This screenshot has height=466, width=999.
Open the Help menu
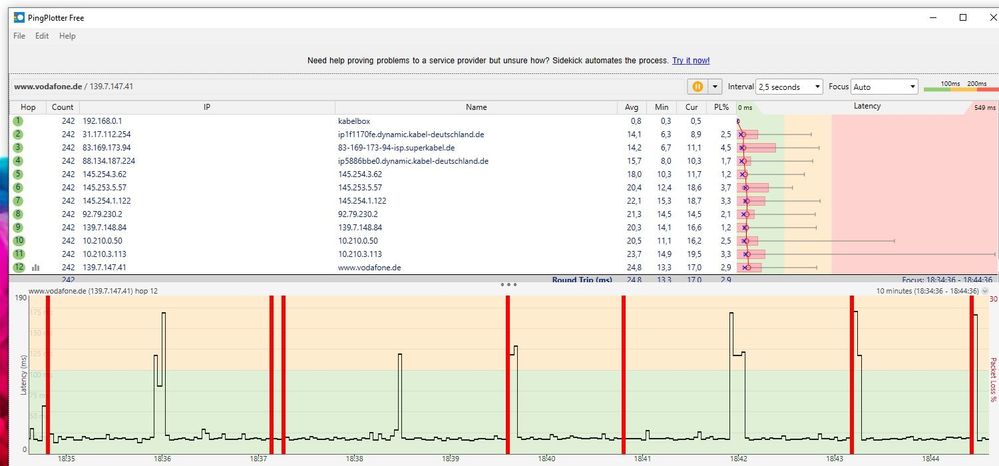click(68, 36)
